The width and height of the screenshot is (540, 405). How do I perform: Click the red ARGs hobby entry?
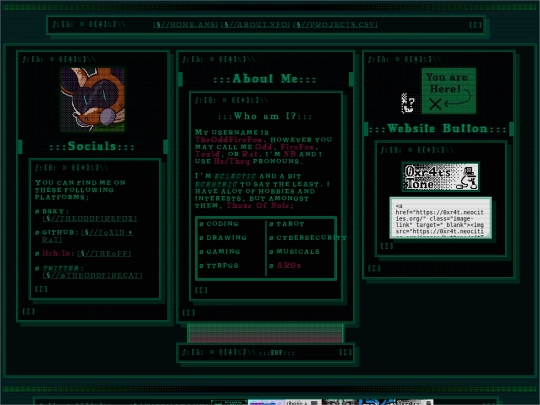coord(289,266)
